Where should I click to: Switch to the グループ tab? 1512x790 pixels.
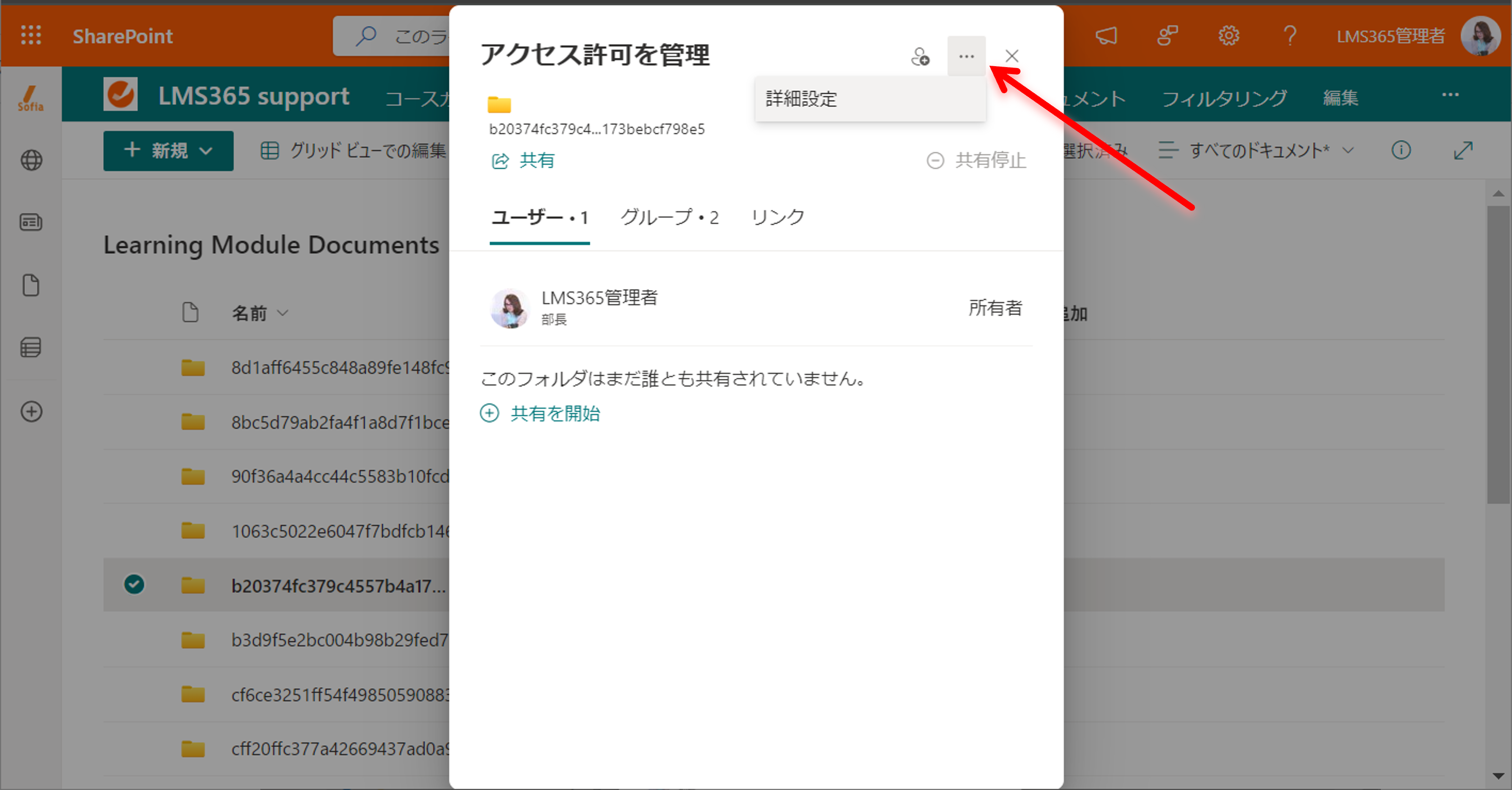(670, 218)
